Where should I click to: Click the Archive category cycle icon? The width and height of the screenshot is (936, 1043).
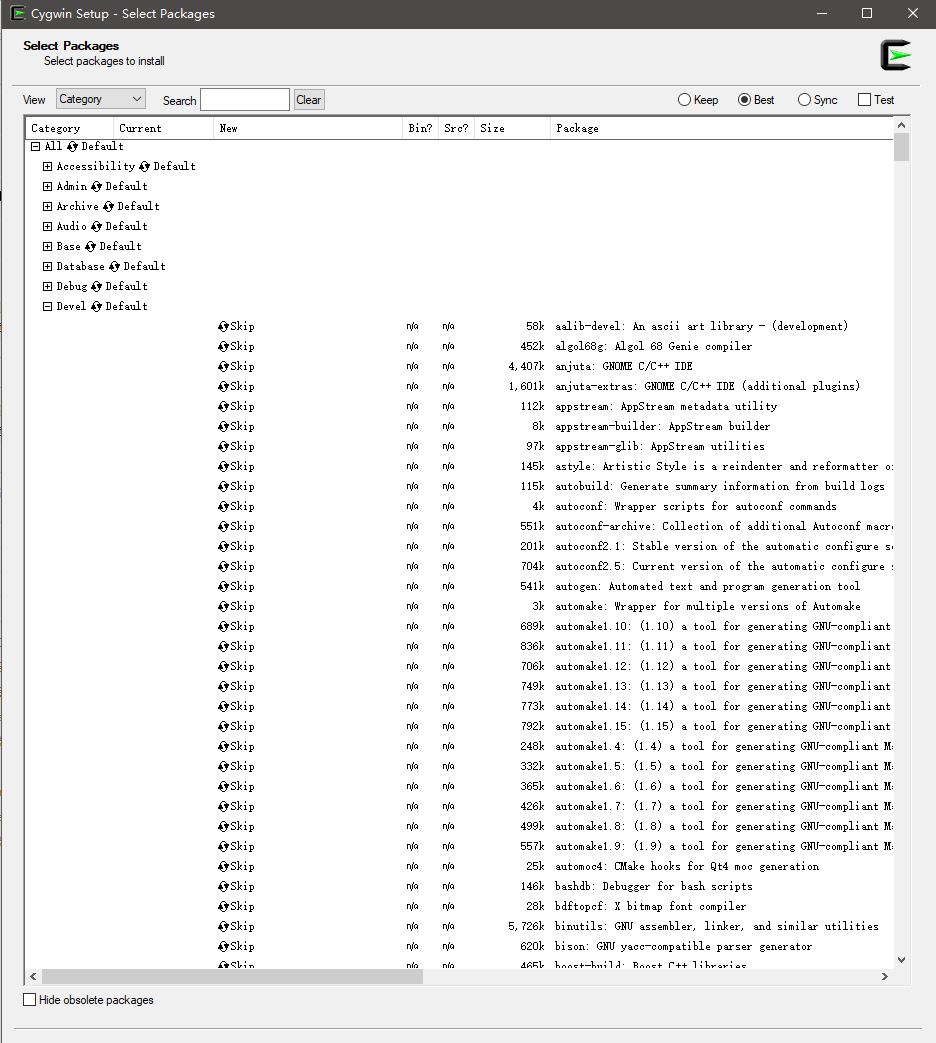pyautogui.click(x=108, y=206)
